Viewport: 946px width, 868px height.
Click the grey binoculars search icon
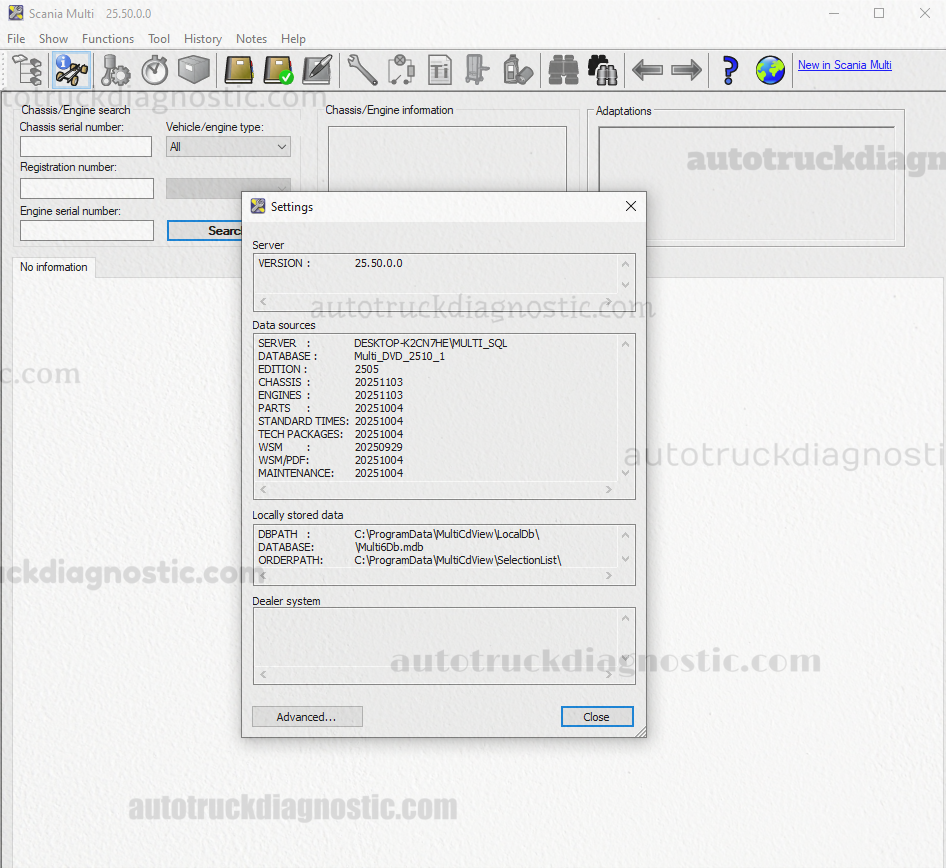coord(563,70)
